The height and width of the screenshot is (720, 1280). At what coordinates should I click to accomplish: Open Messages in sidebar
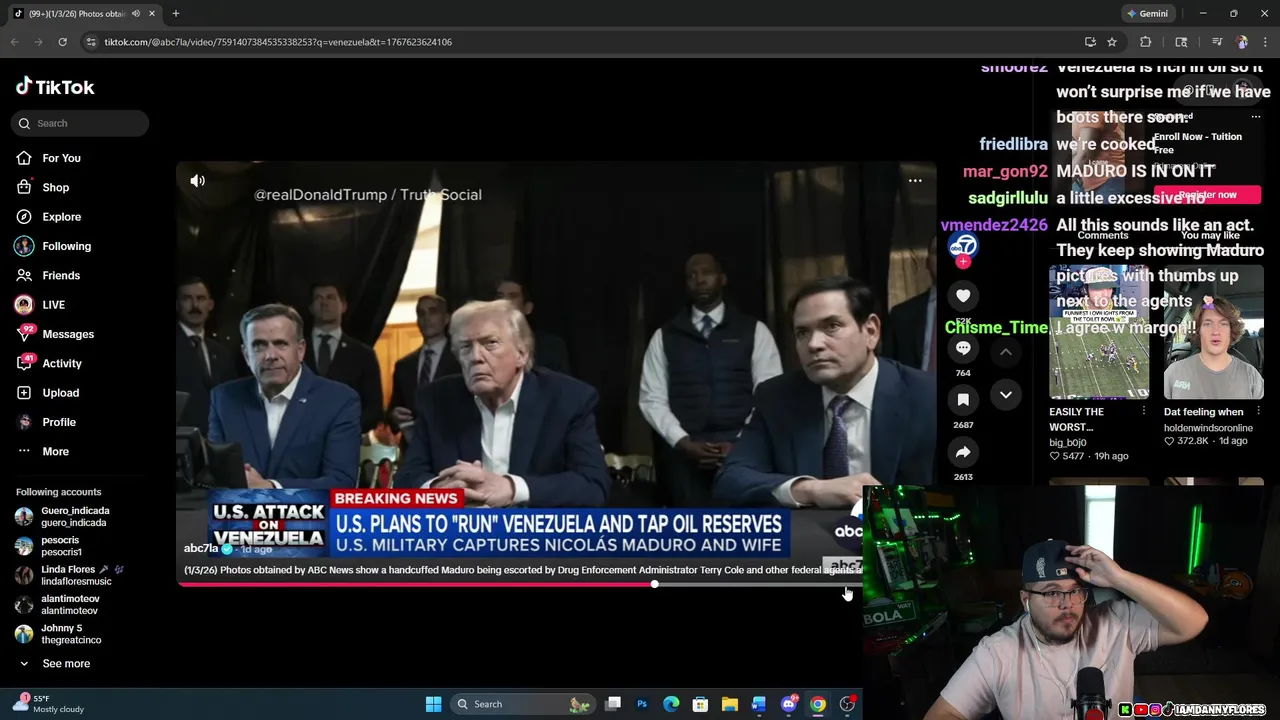coord(67,334)
